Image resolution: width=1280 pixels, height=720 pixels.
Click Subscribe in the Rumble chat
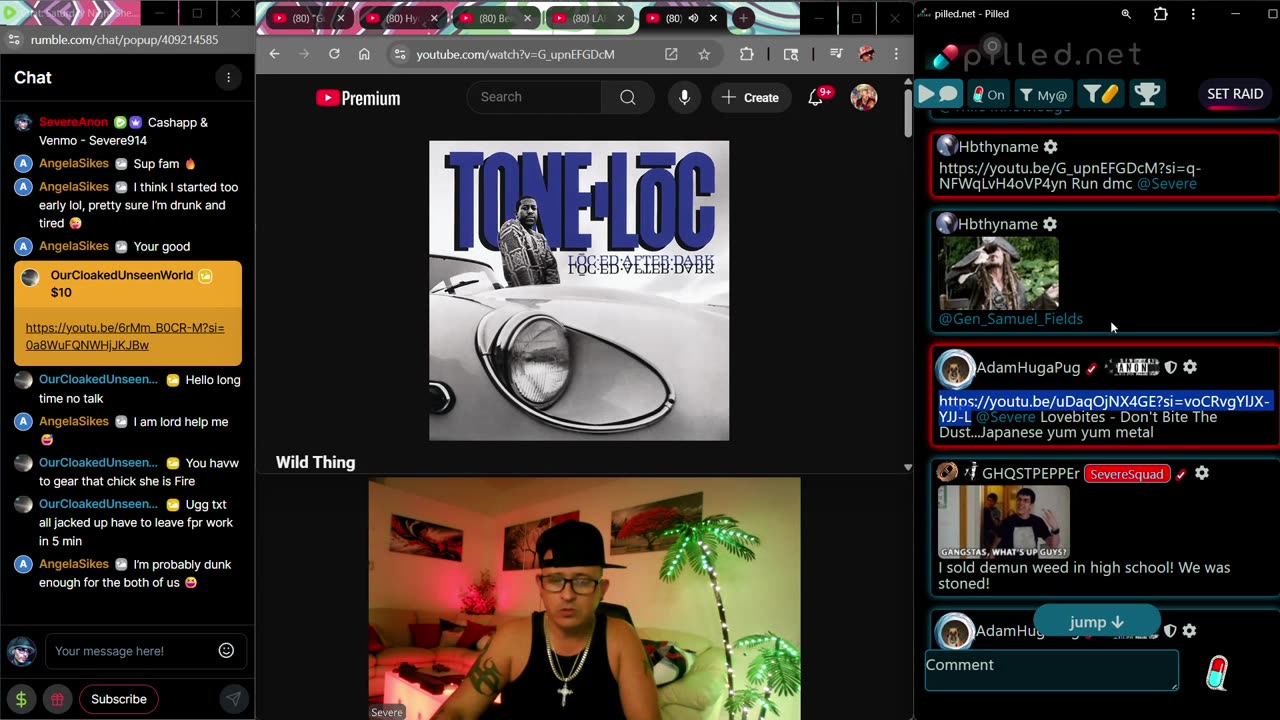(119, 699)
